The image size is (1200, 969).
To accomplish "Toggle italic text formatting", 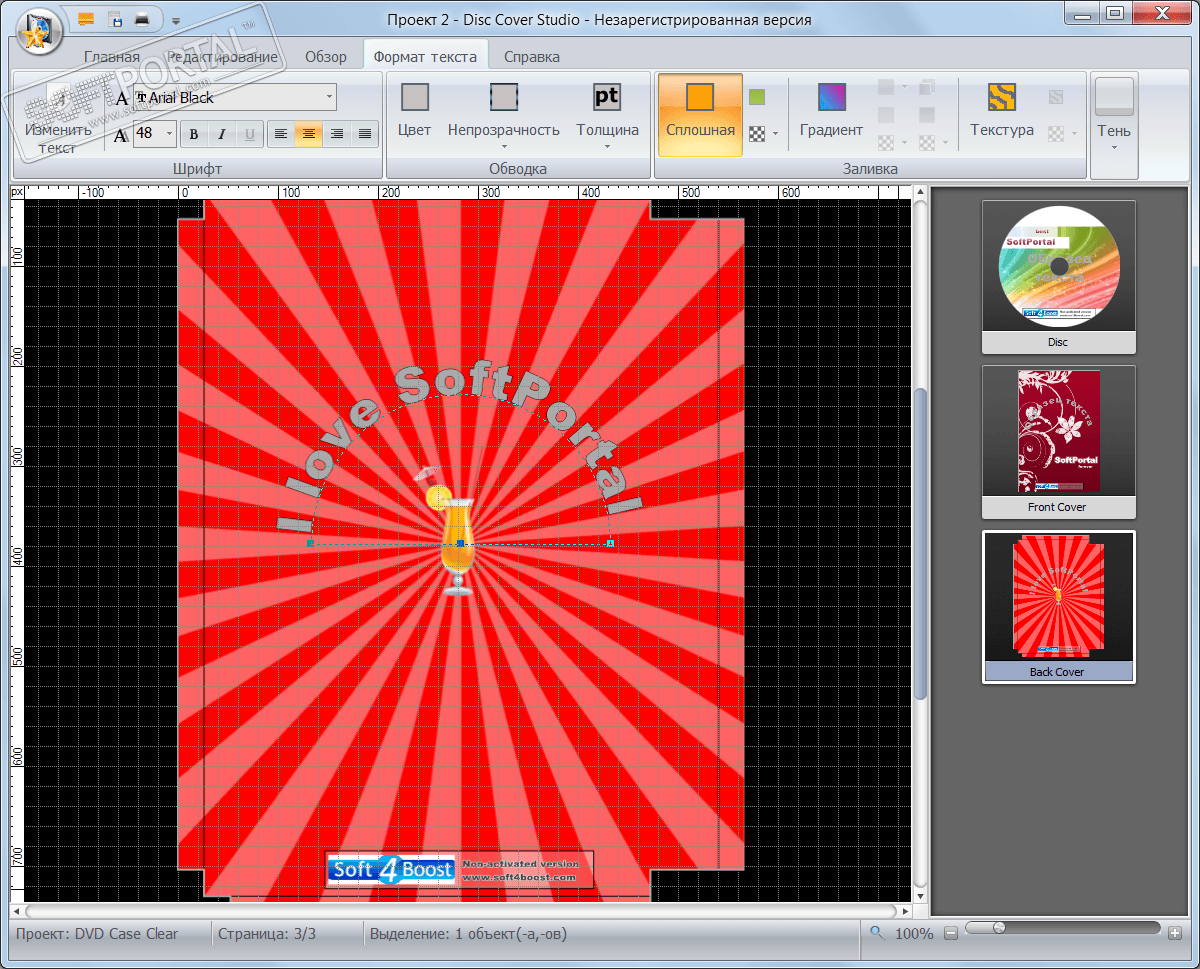I will 222,134.
